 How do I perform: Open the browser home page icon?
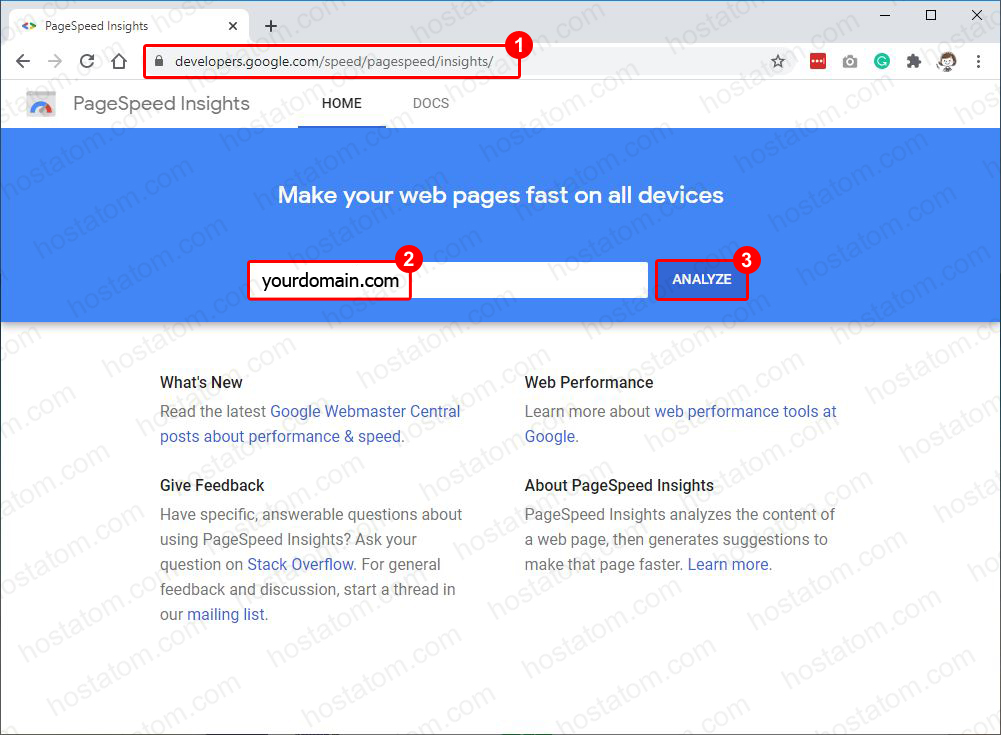119,61
